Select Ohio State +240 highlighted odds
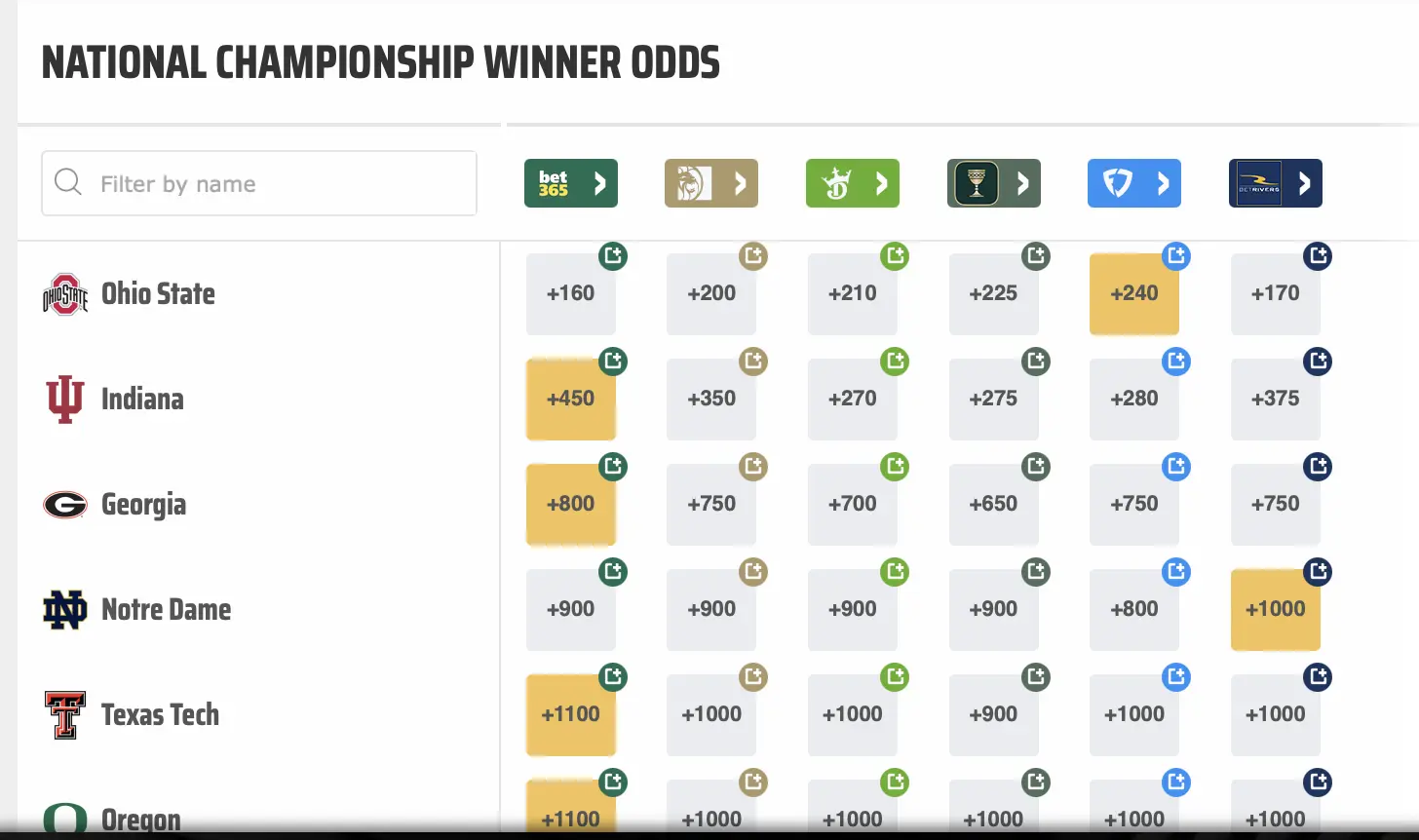 pyautogui.click(x=1133, y=294)
